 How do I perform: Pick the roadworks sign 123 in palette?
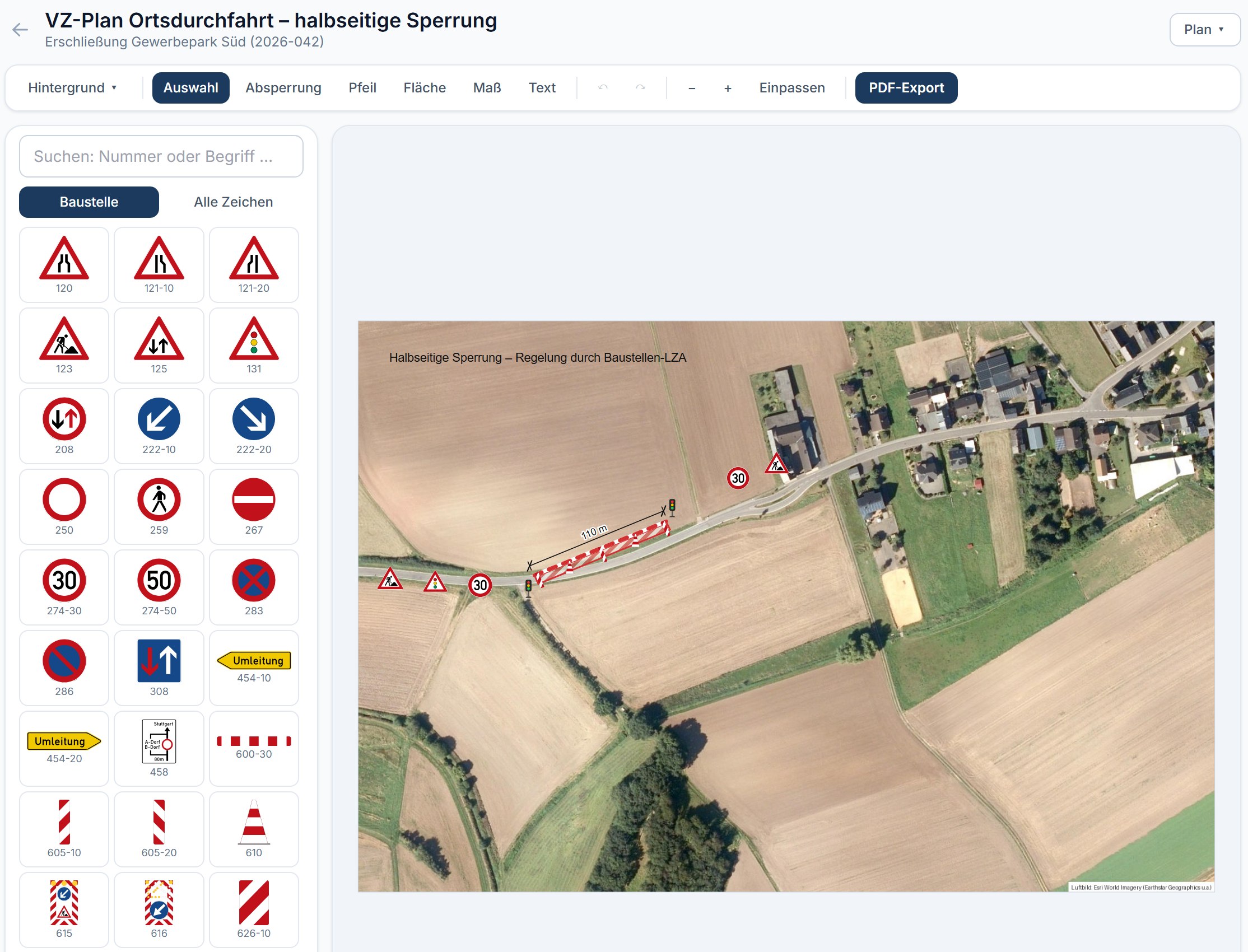64,346
